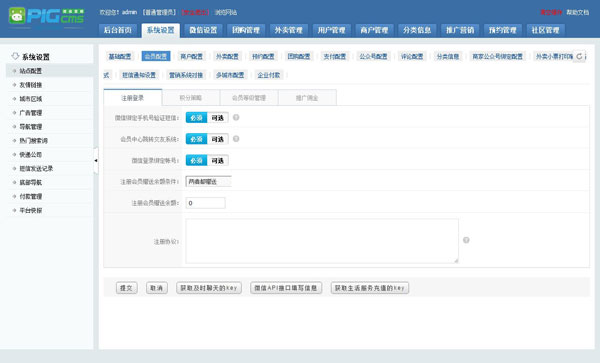Click help icon next to 注册协议 textarea
The height and width of the screenshot is (363, 600).
click(466, 240)
